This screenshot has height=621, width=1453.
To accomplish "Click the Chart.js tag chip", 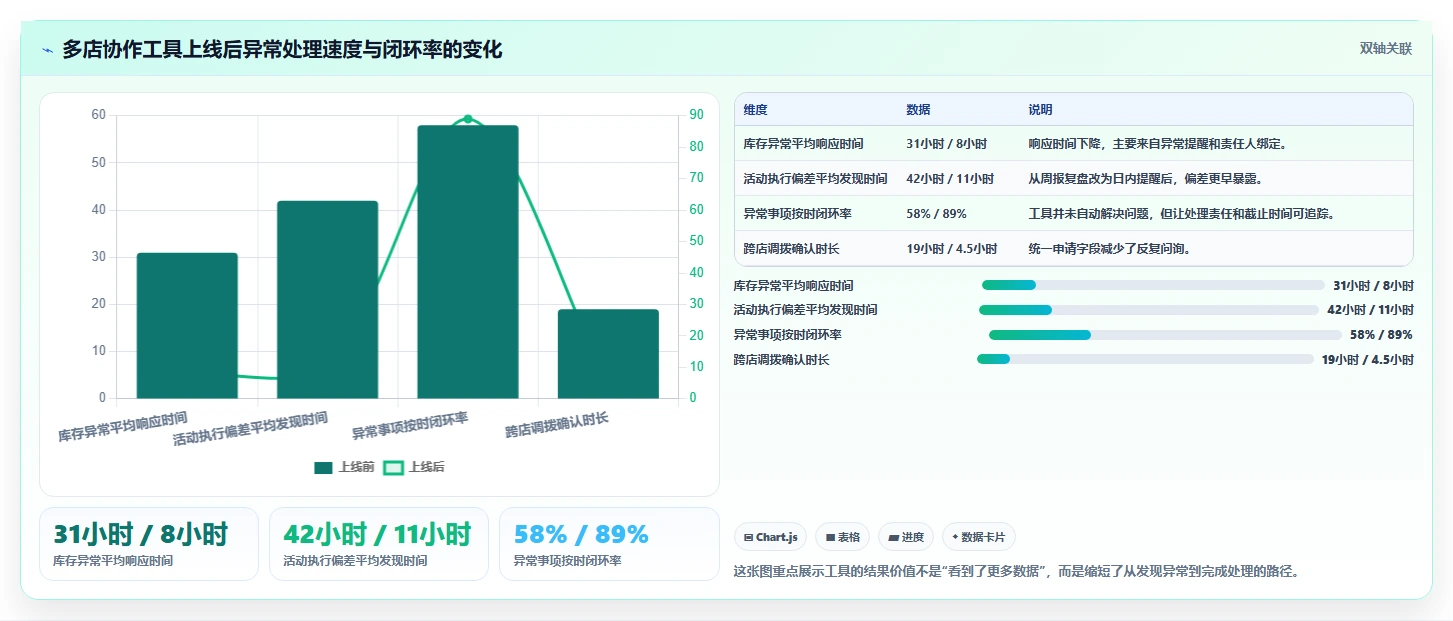I will tap(770, 537).
